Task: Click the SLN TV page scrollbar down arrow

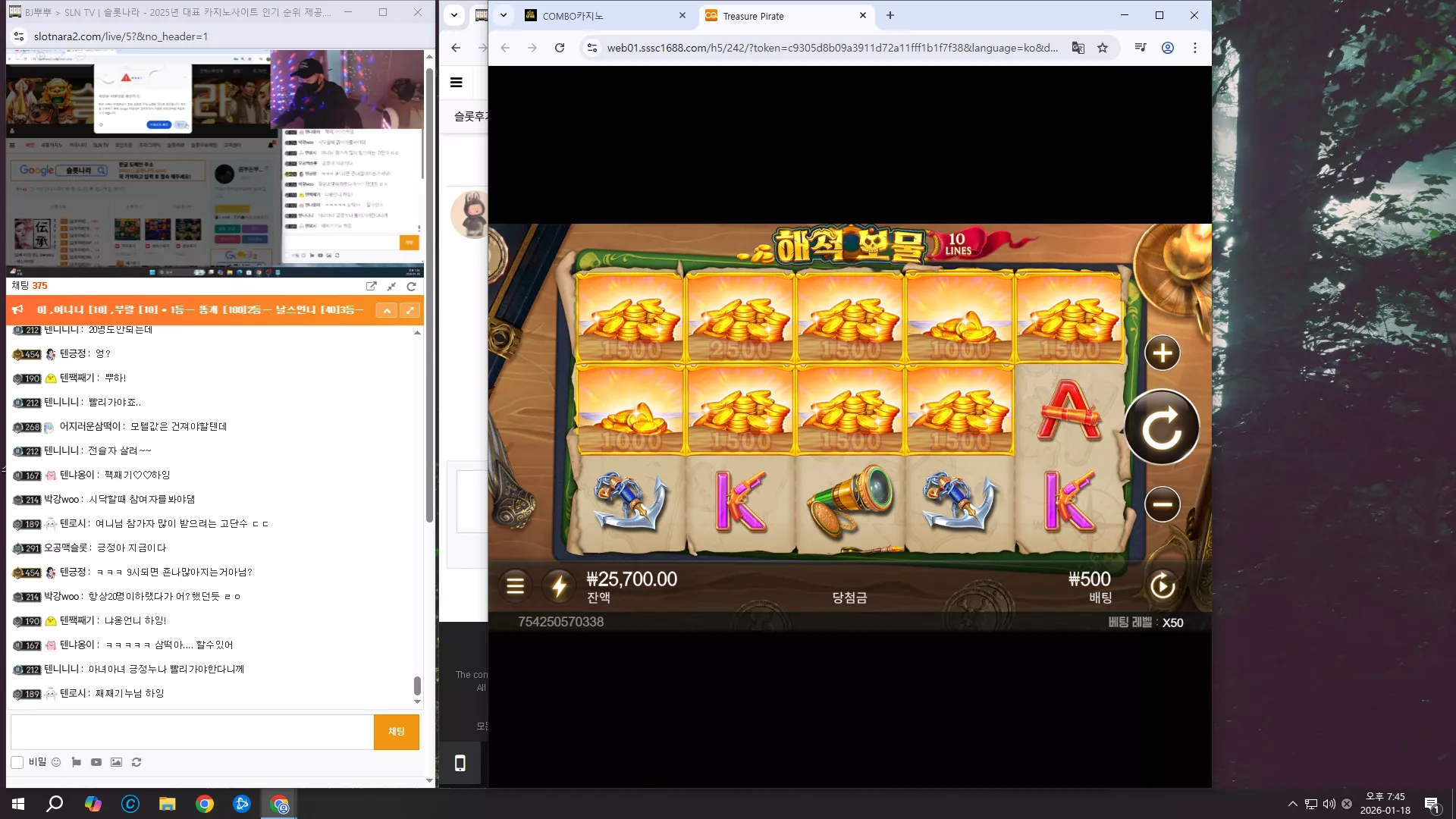Action: 429,780
